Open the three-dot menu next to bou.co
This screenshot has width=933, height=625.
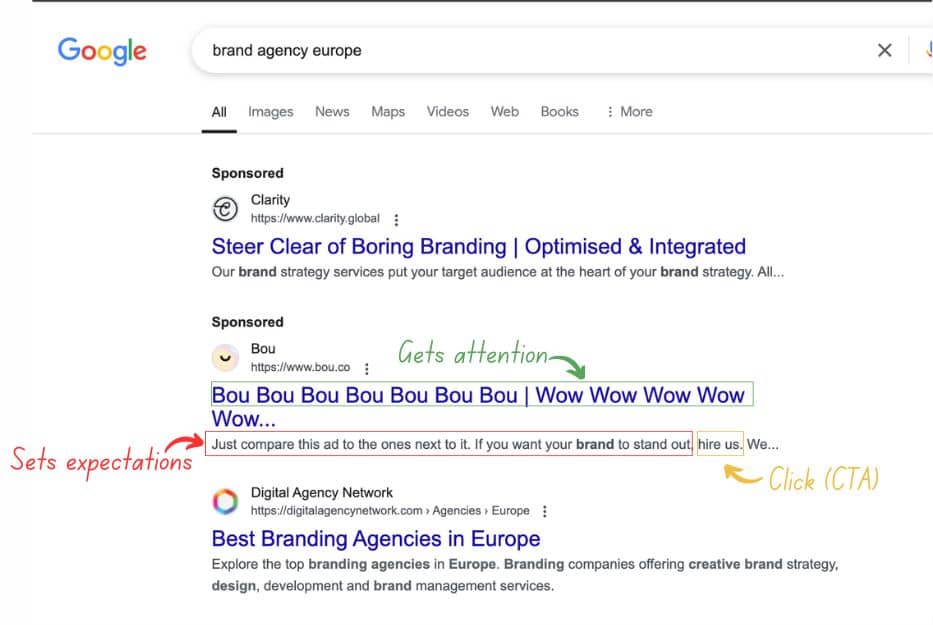click(x=367, y=368)
